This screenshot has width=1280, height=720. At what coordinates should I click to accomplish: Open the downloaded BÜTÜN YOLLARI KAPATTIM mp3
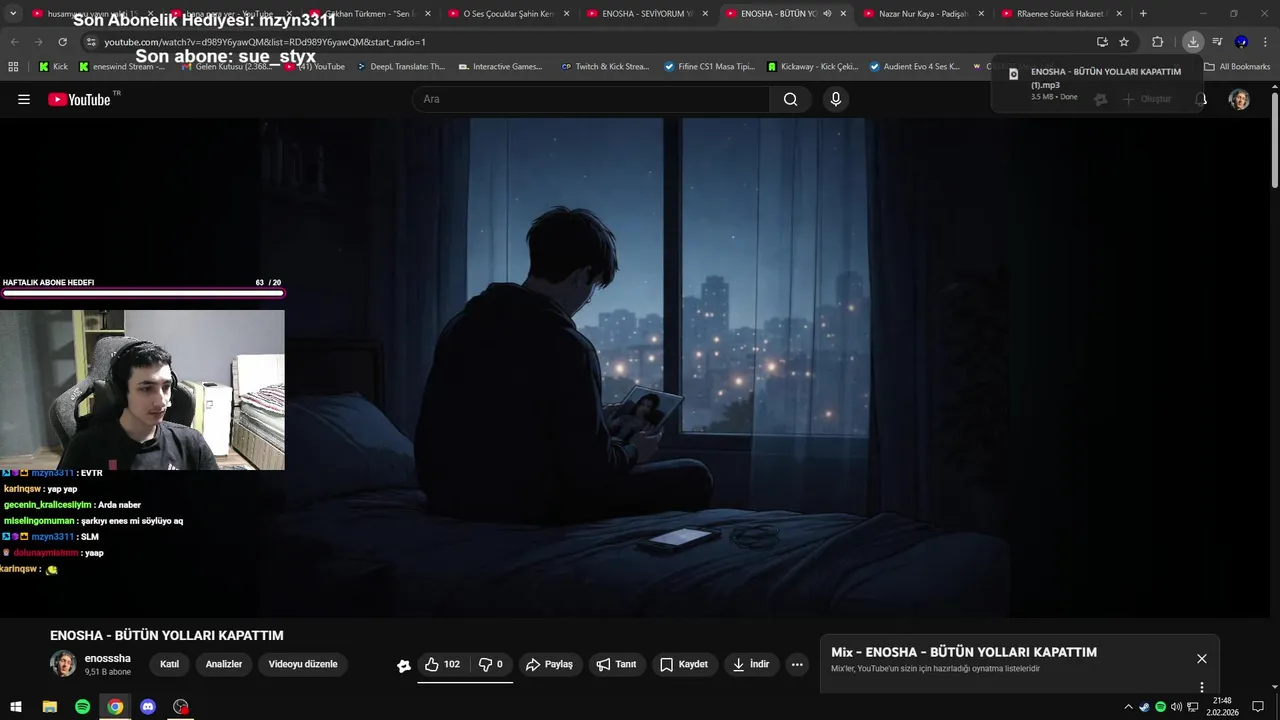(x=1098, y=84)
